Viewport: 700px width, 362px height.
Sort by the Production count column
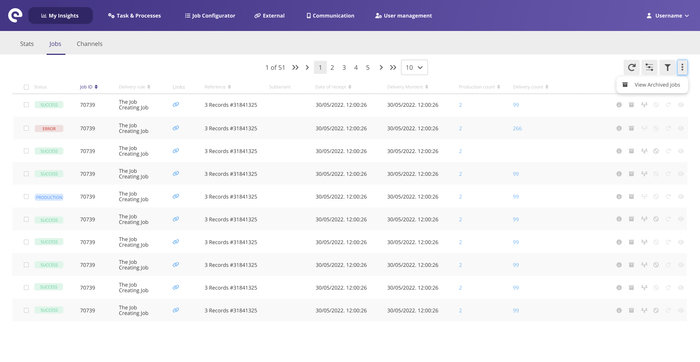[479, 87]
